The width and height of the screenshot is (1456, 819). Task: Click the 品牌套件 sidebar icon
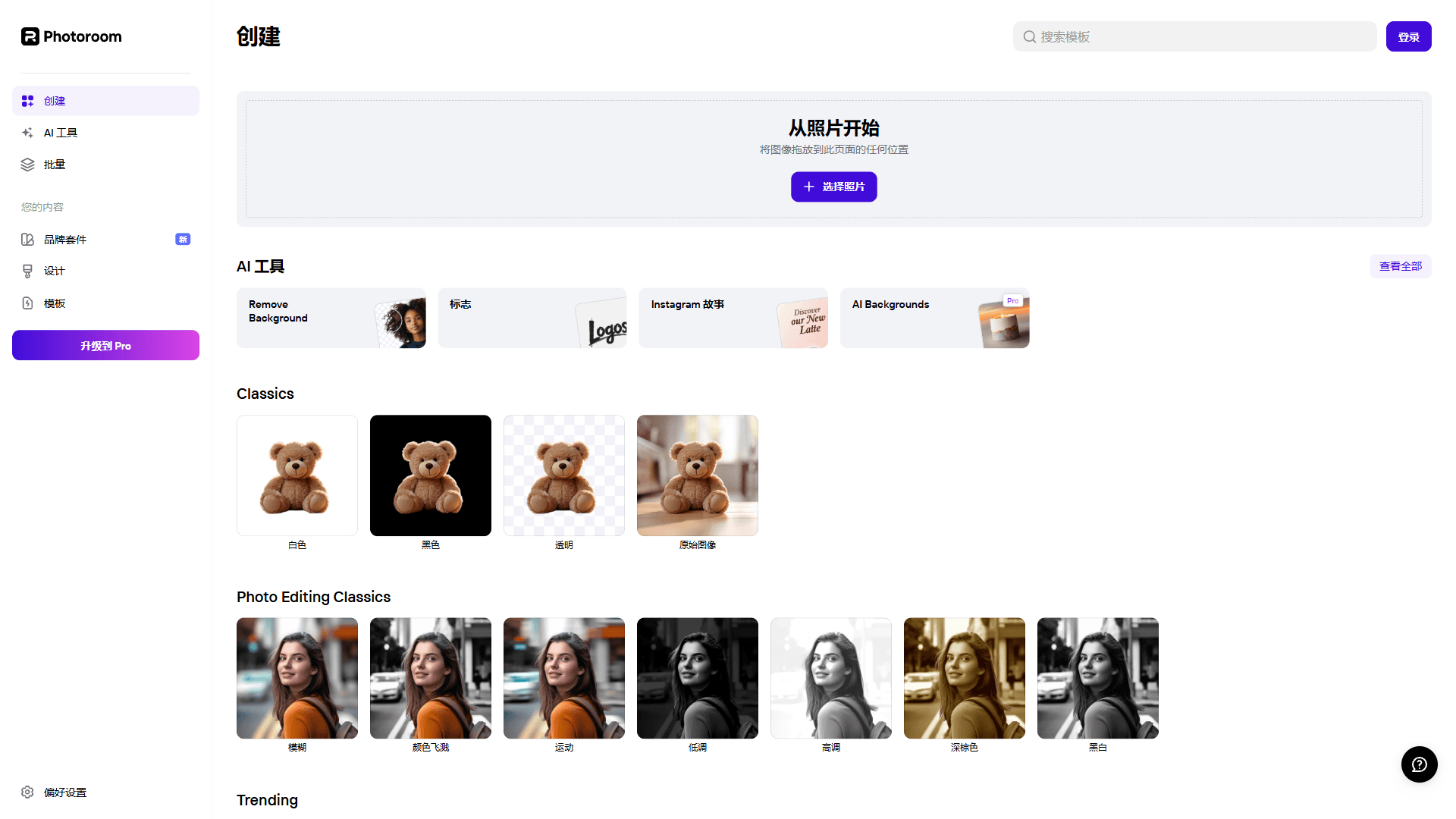[x=28, y=239]
